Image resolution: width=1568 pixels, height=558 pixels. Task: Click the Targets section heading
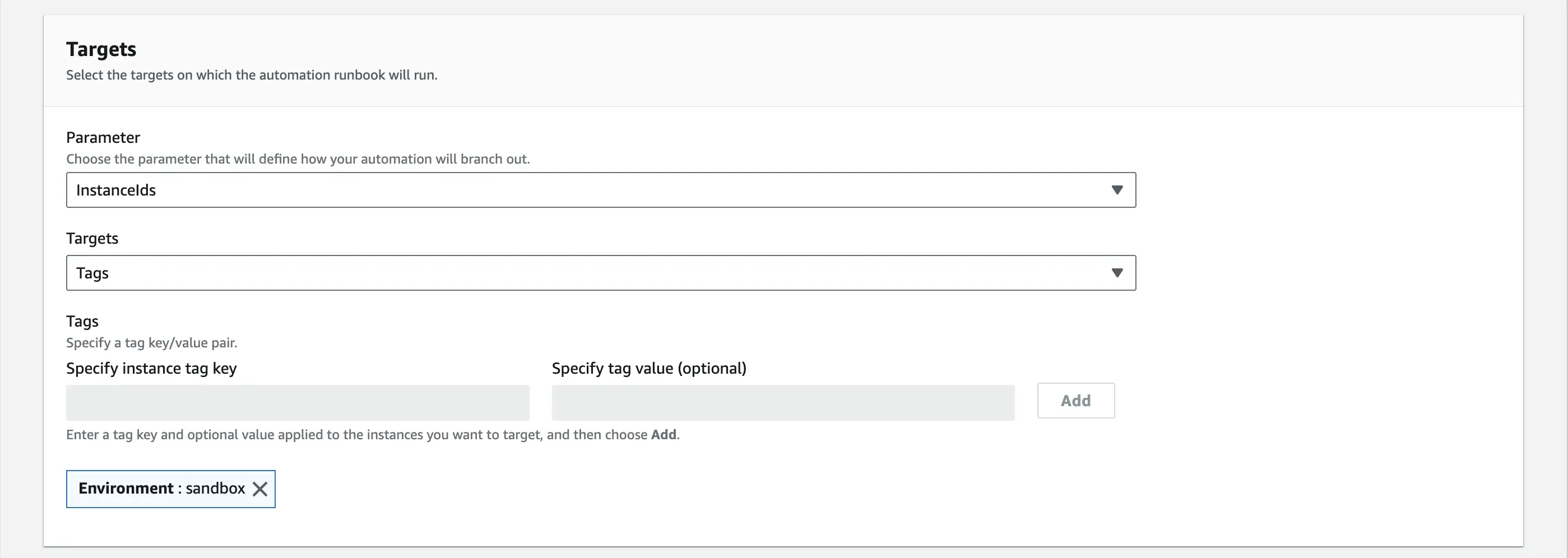click(x=101, y=49)
